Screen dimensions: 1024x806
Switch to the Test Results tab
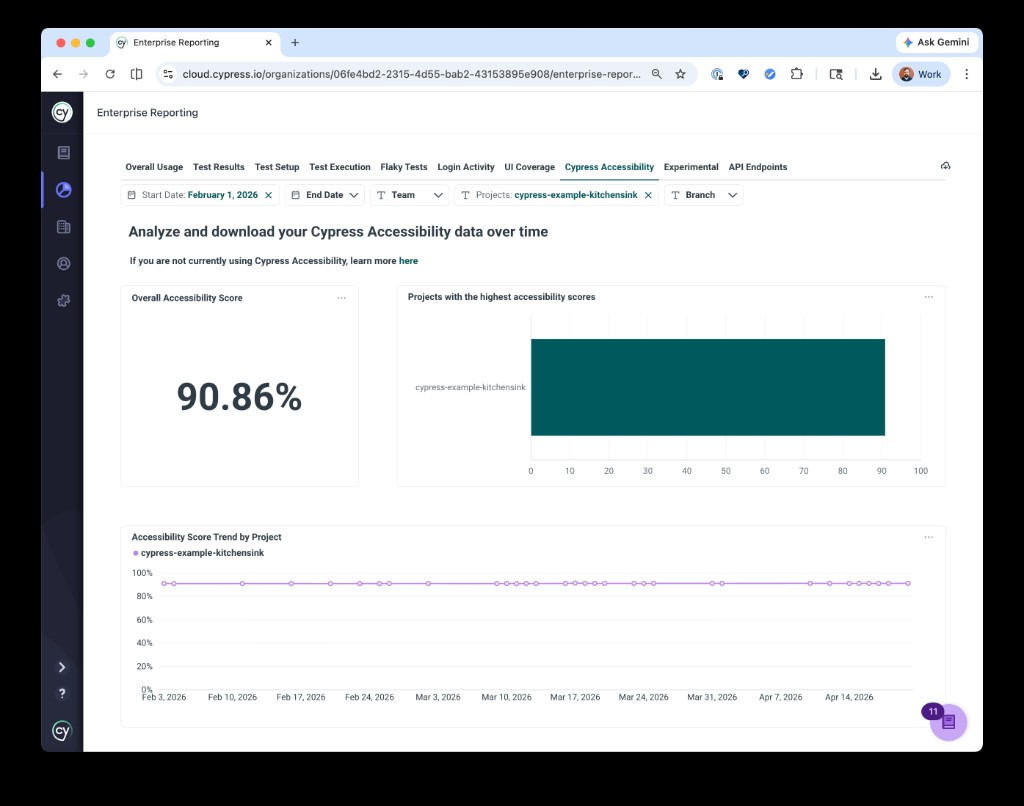point(219,167)
